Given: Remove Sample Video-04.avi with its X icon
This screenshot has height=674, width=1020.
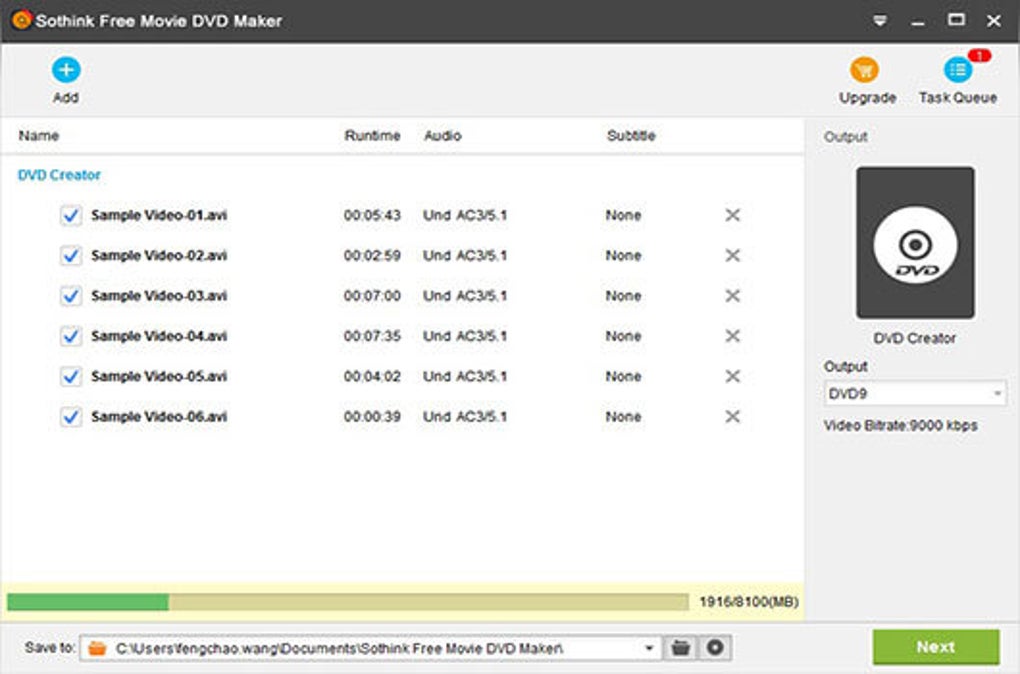Looking at the screenshot, I should pyautogui.click(x=732, y=336).
